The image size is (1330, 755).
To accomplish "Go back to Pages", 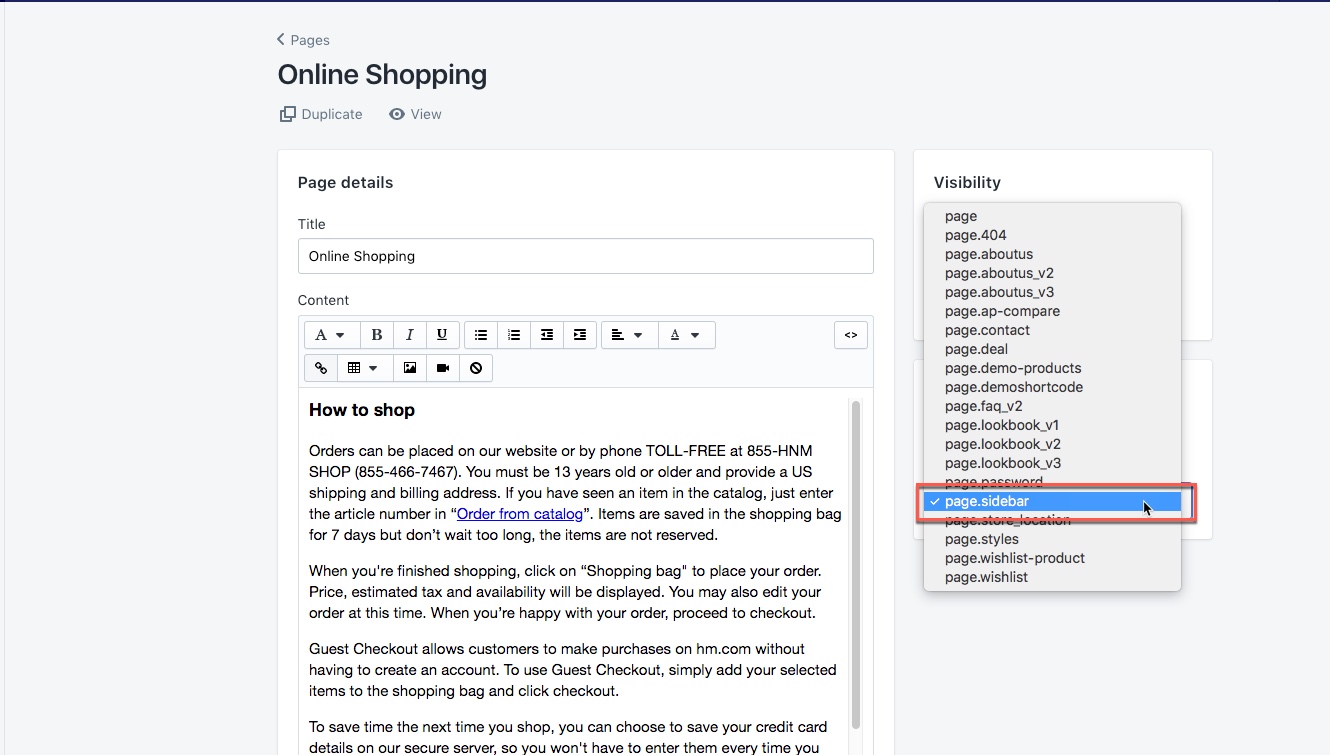I will [x=304, y=40].
